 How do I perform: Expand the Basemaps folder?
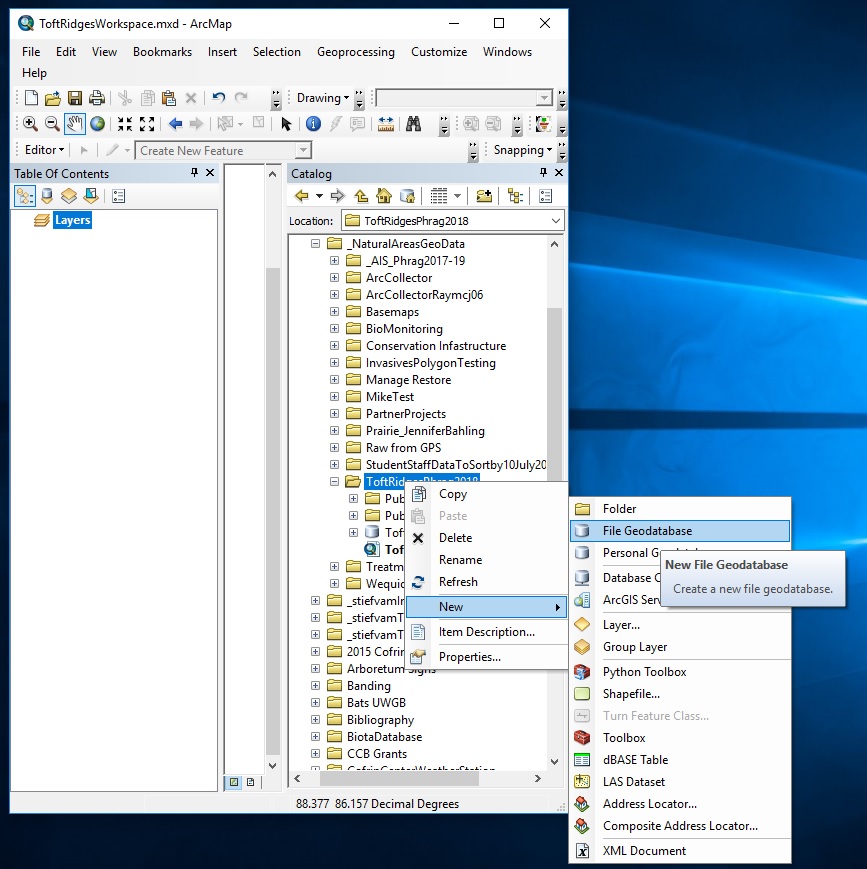(x=335, y=312)
